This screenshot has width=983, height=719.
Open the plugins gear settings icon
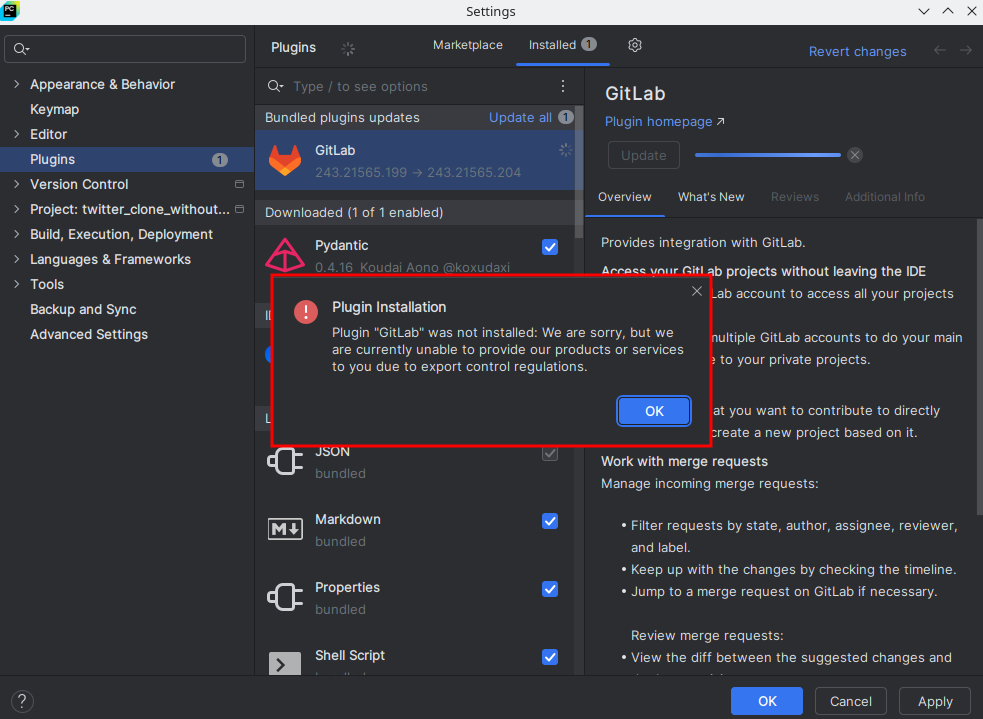[x=634, y=45]
